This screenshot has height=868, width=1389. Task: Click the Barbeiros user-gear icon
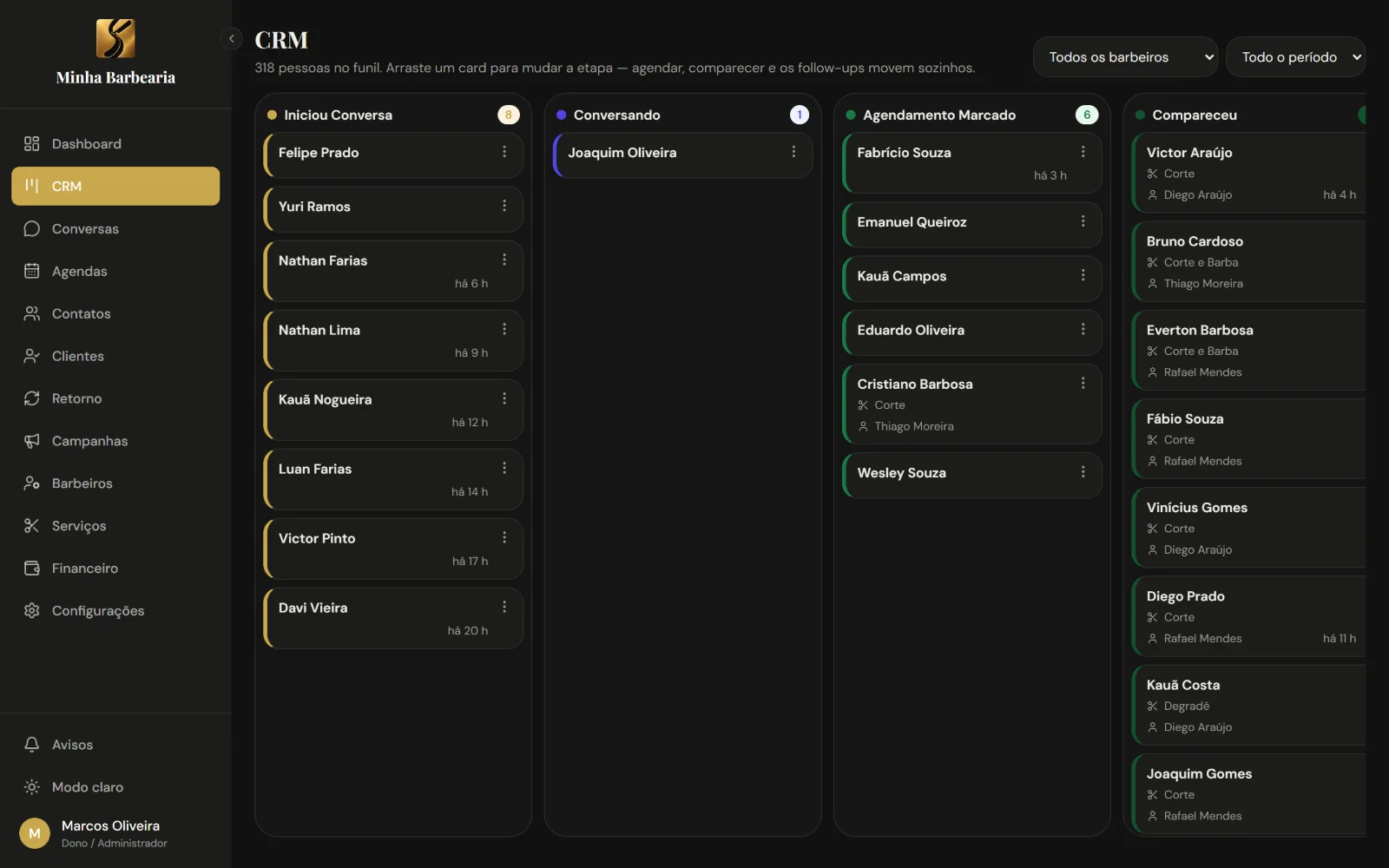pos(32,483)
